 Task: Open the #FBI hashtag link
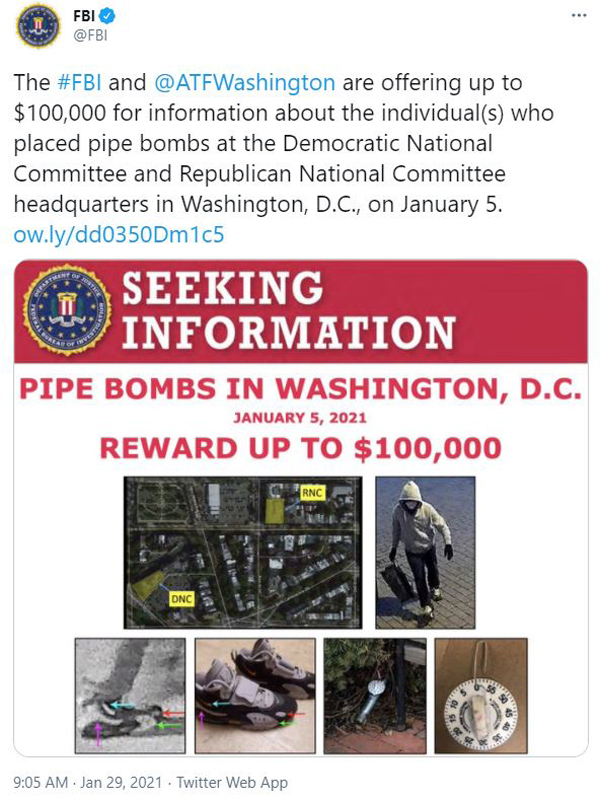(x=79, y=82)
